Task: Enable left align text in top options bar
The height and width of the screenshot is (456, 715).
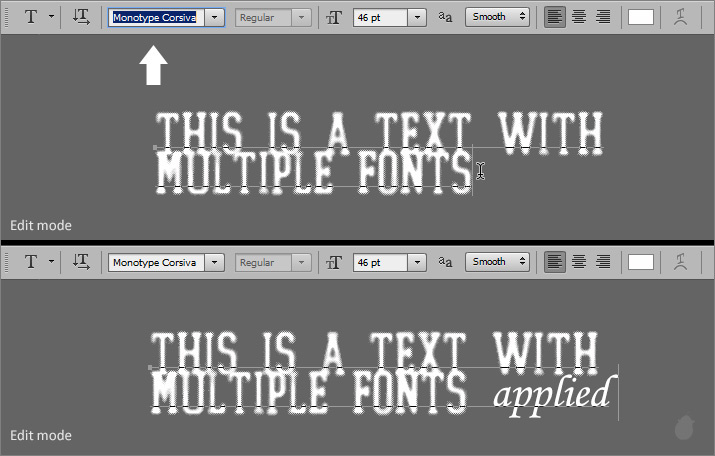Action: pyautogui.click(x=555, y=17)
